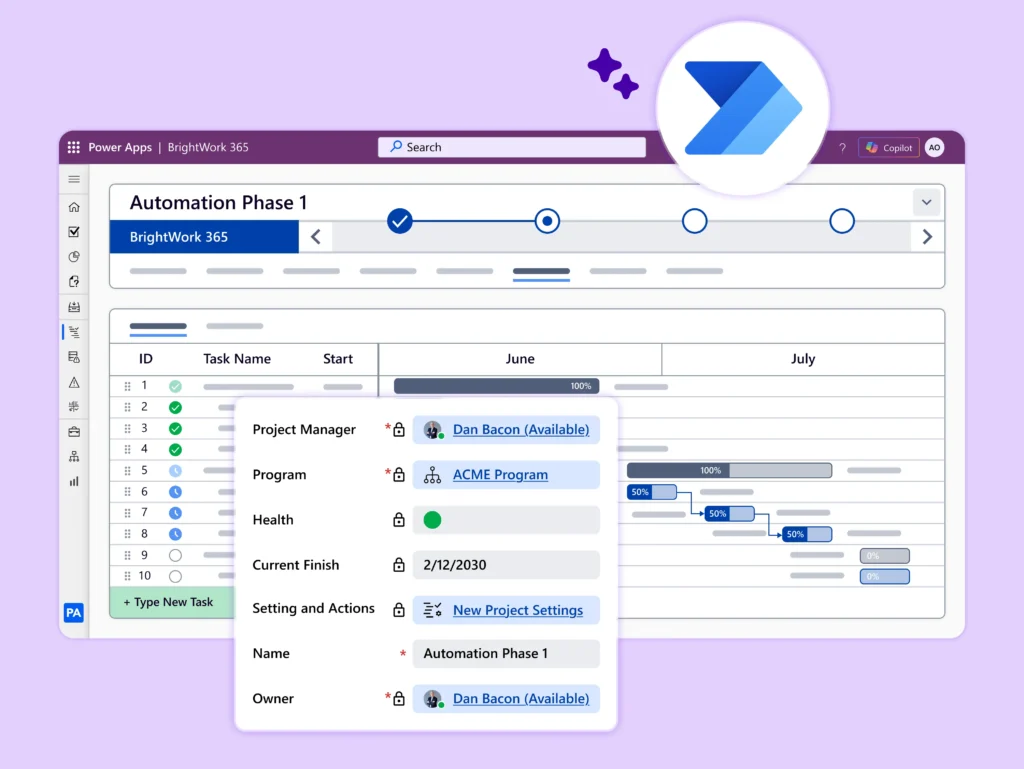Click the PA area switcher badge
Image resolution: width=1024 pixels, height=769 pixels.
(x=74, y=612)
